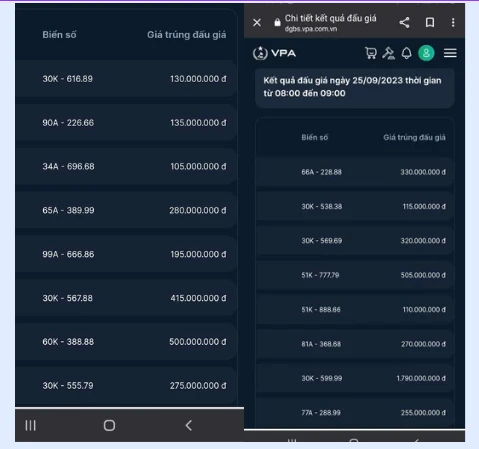The height and width of the screenshot is (449, 479).
Task: Tap the 25/09/2023 auction result banner
Action: 355,87
